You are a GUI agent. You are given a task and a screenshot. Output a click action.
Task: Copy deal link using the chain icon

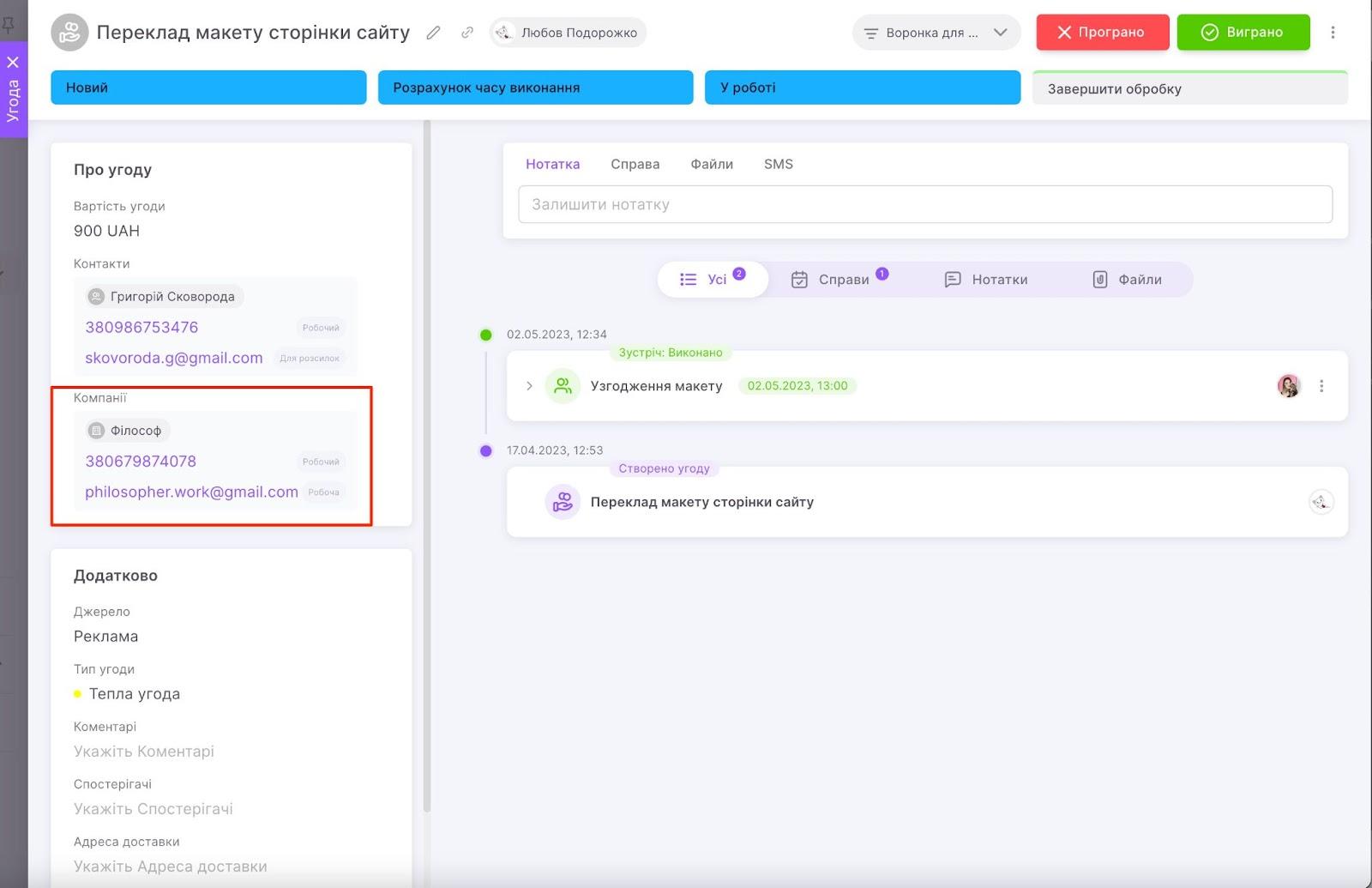click(467, 33)
